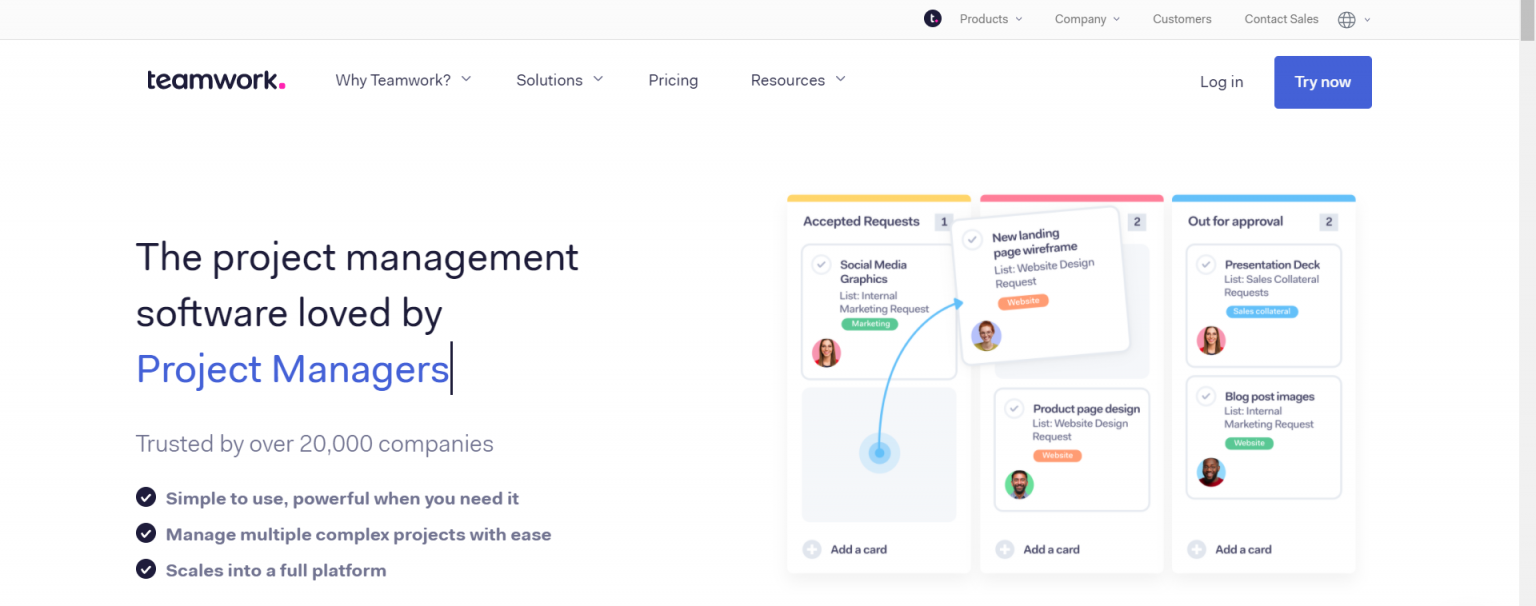Click the avatar on the Blog post images card
Image resolution: width=1536 pixels, height=606 pixels.
point(1211,473)
